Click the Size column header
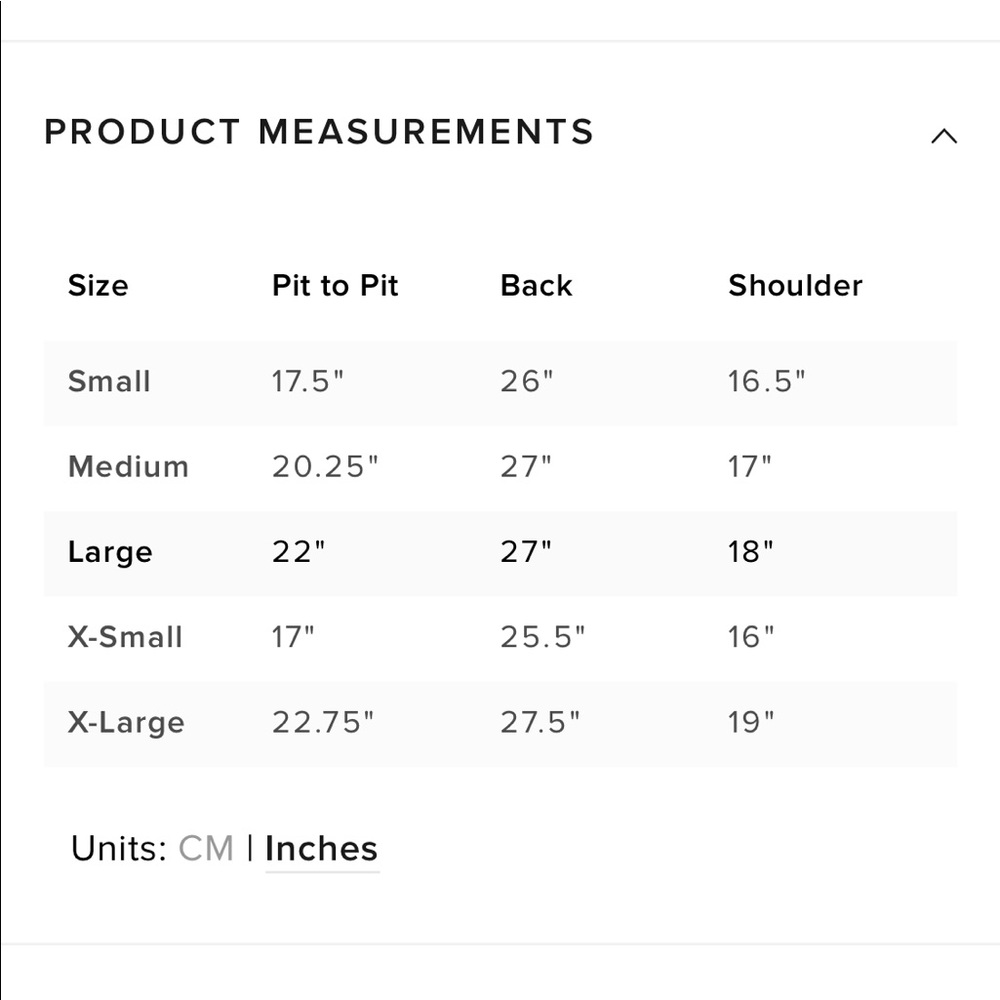 point(98,286)
